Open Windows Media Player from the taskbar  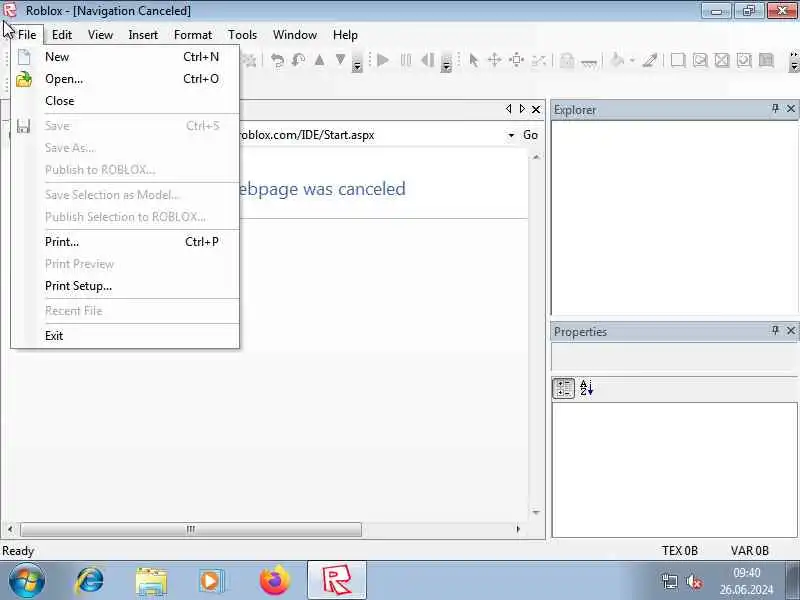[211, 581]
